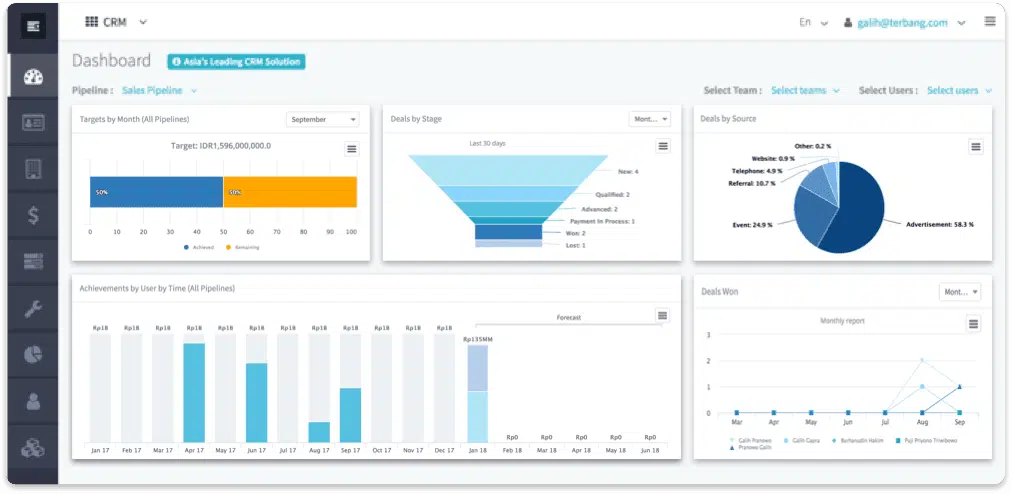Click the 'Monthly report' chart title
The height and width of the screenshot is (494, 1011).
pyautogui.click(x=842, y=321)
